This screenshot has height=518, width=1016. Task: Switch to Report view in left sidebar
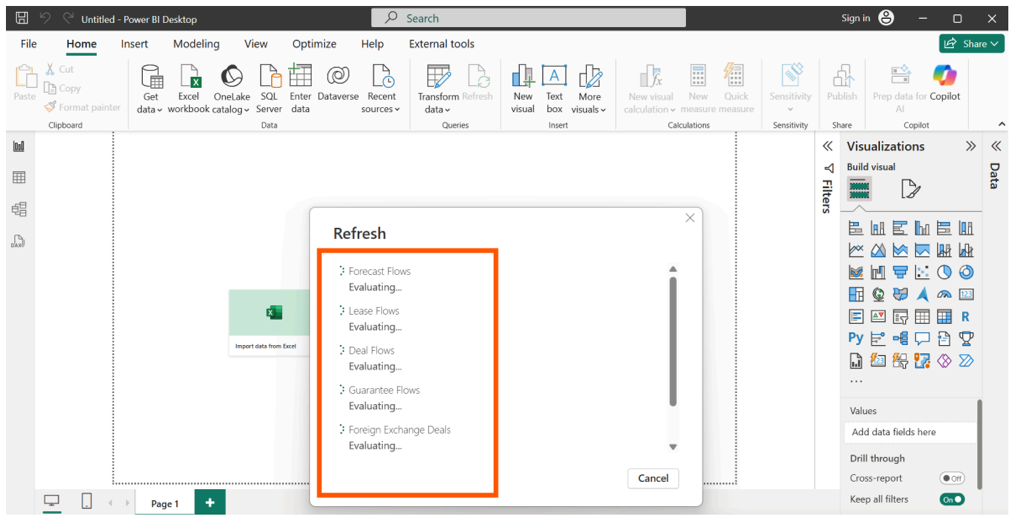(x=19, y=147)
